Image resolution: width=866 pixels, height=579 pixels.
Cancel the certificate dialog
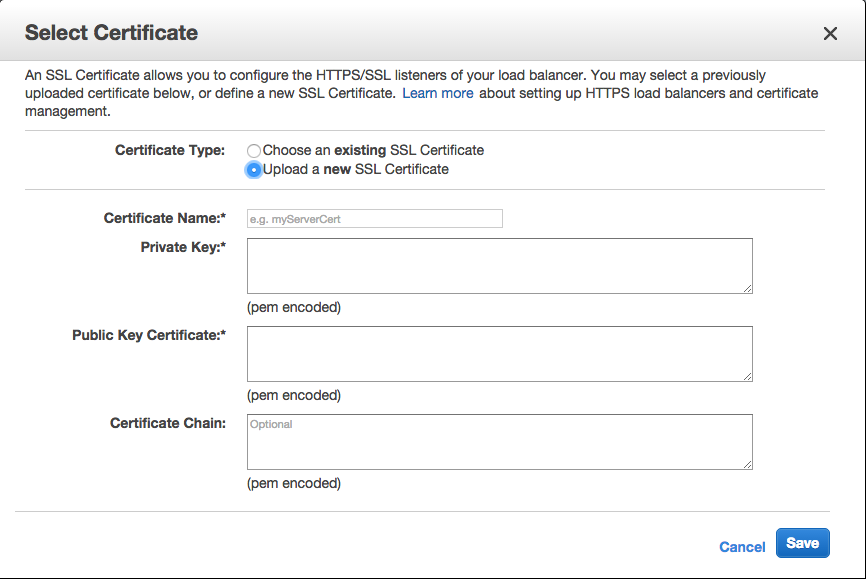pyautogui.click(x=742, y=547)
